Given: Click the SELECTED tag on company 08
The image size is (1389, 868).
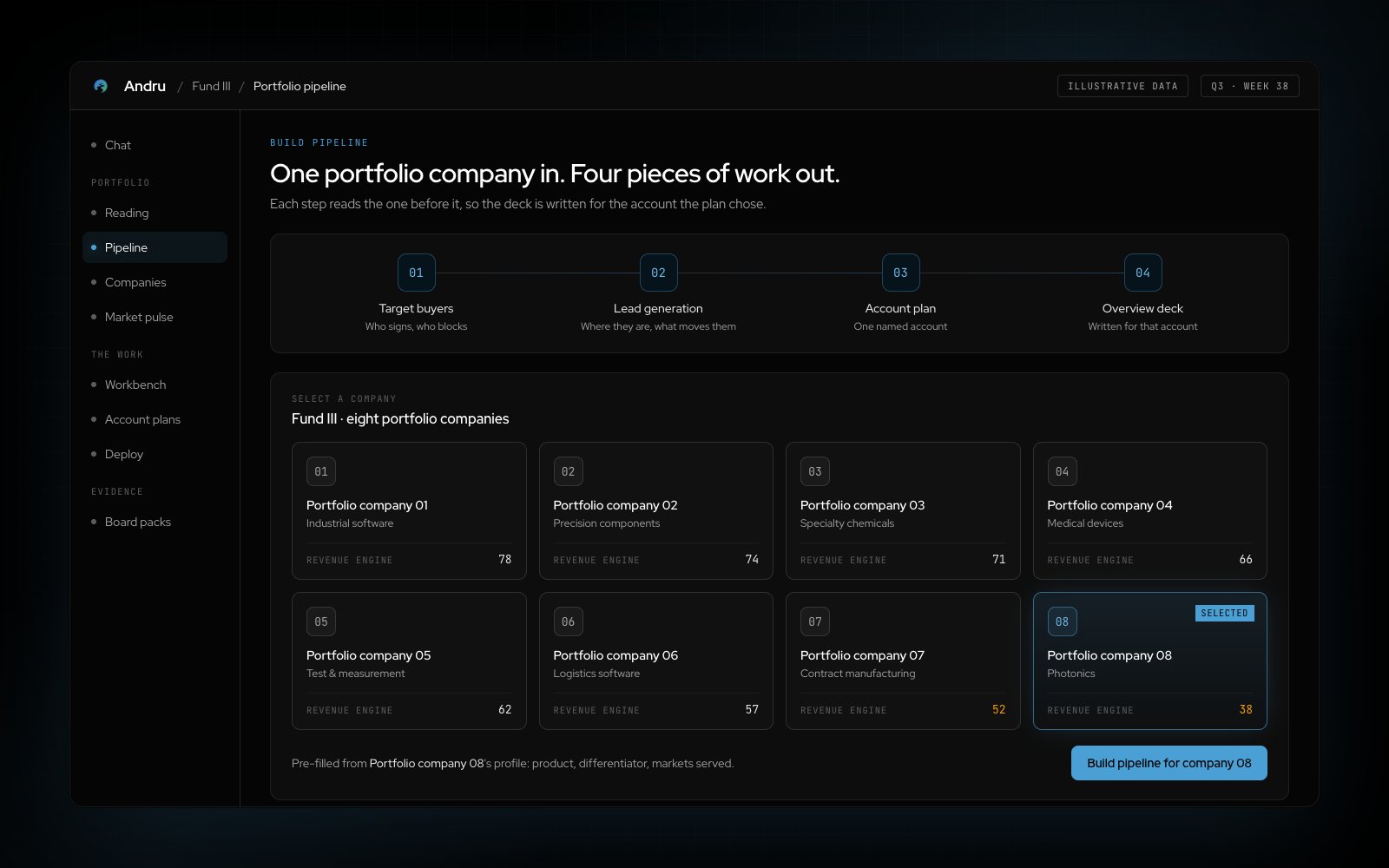Looking at the screenshot, I should (1224, 613).
